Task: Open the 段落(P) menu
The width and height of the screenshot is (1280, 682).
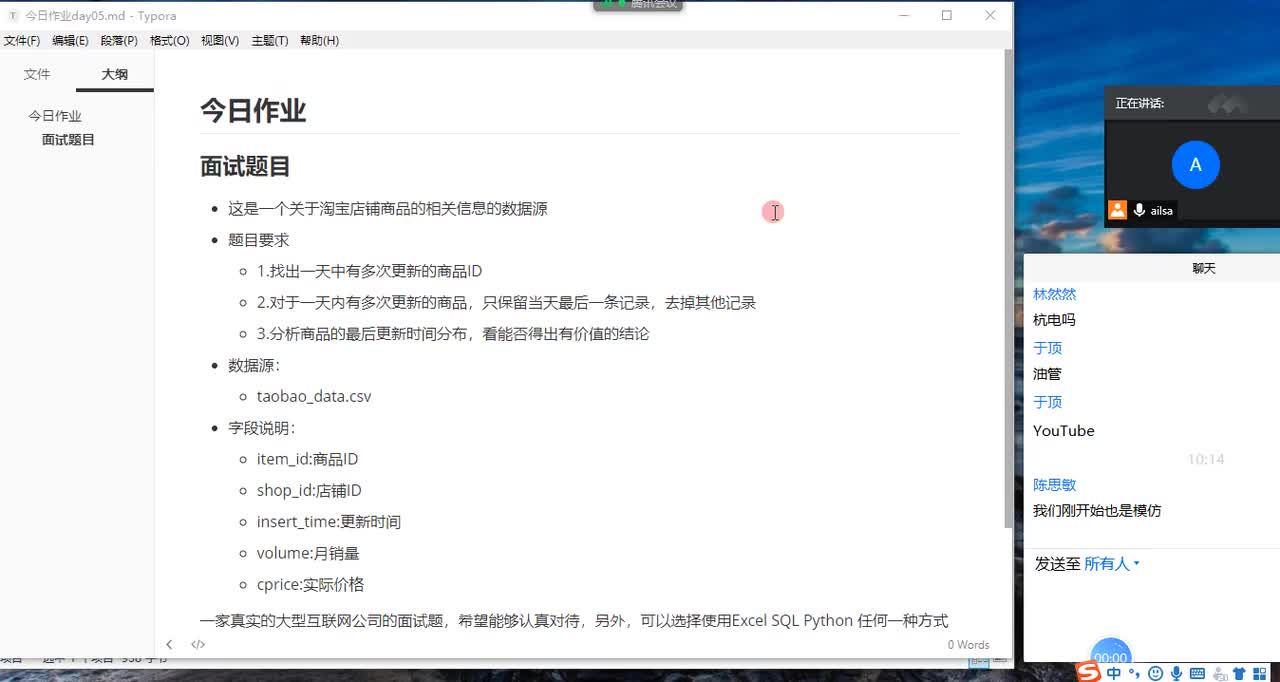Action: coord(119,41)
